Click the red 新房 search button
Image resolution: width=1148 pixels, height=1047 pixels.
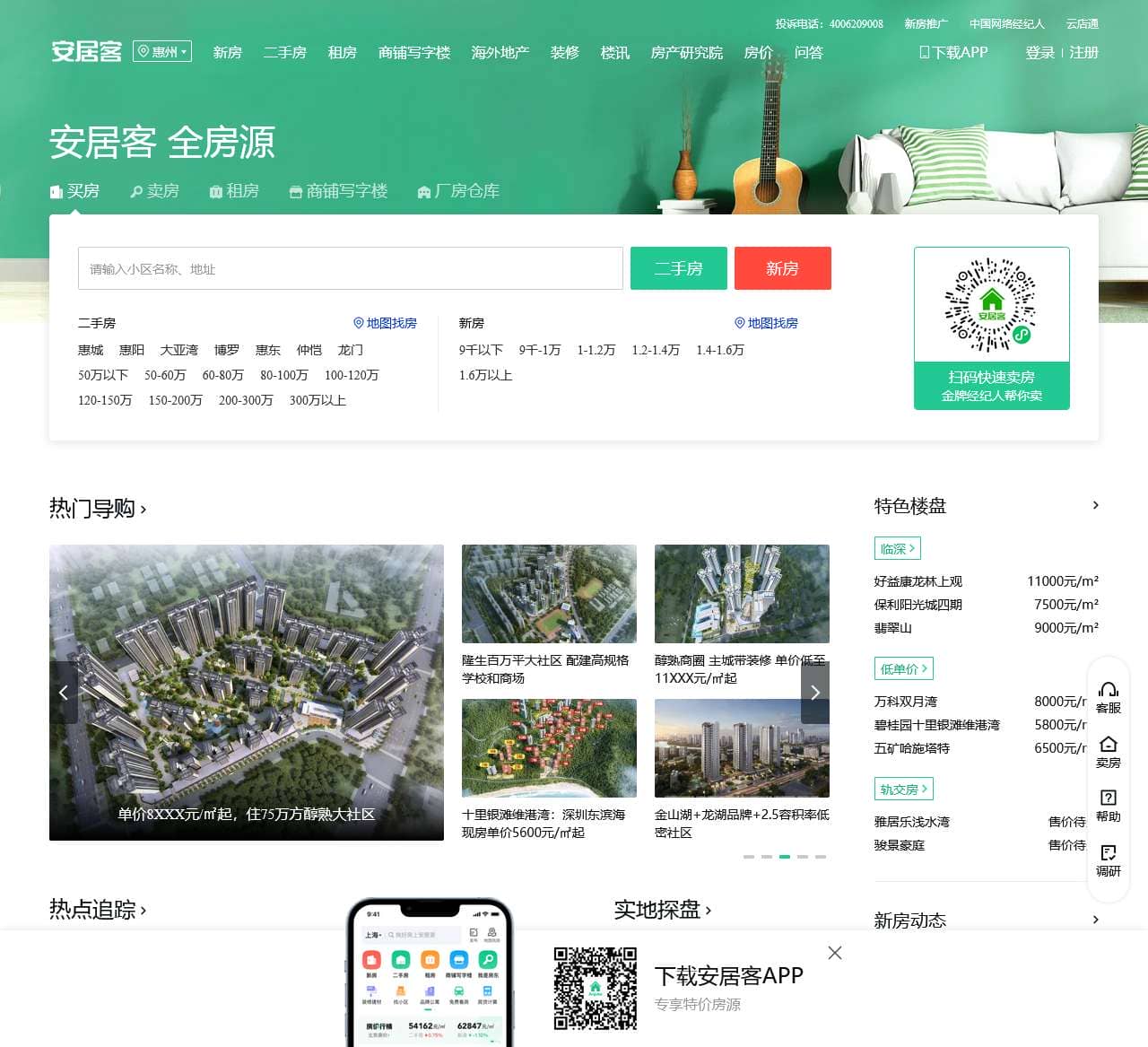coord(783,268)
